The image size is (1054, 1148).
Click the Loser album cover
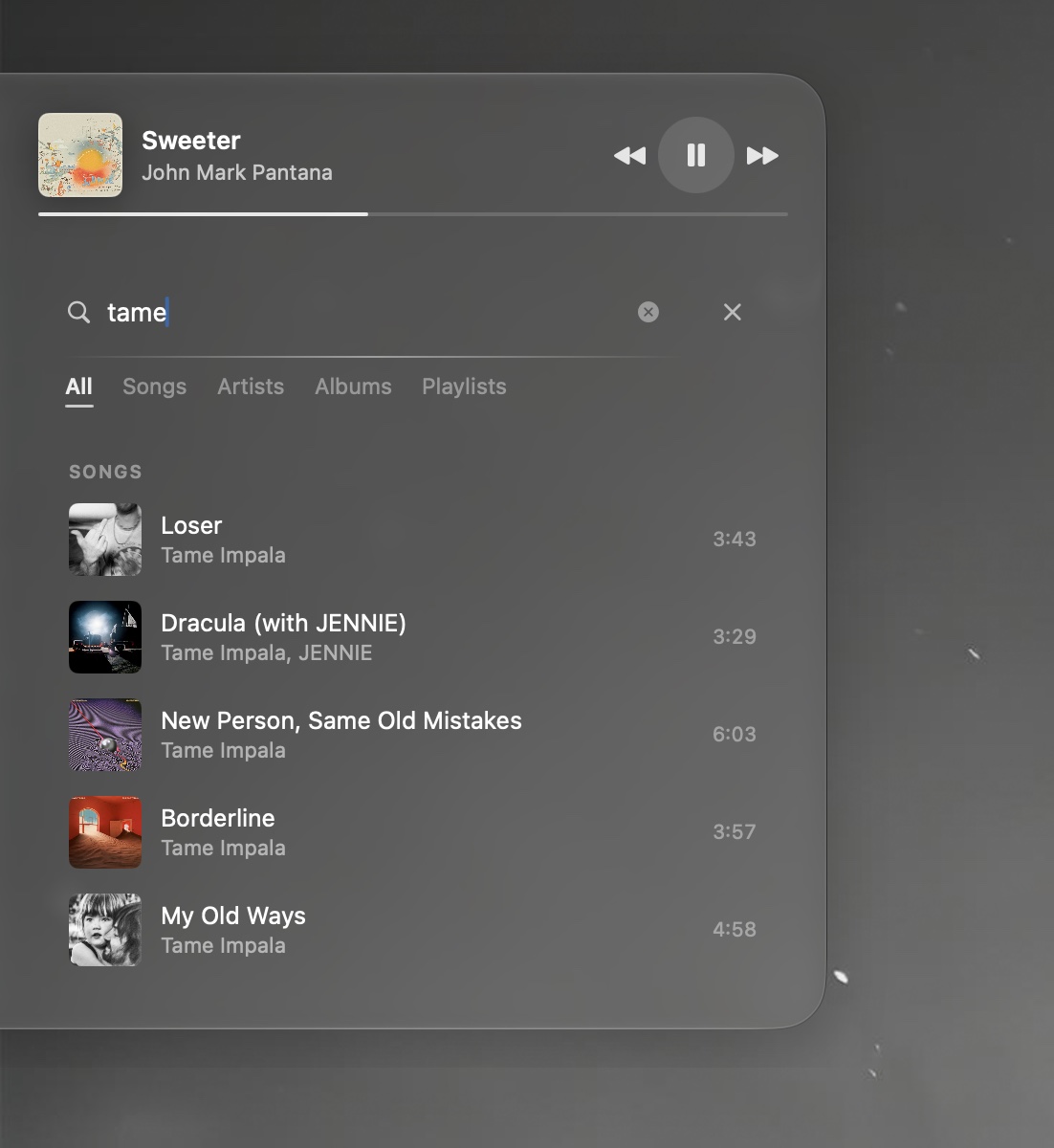pos(105,540)
